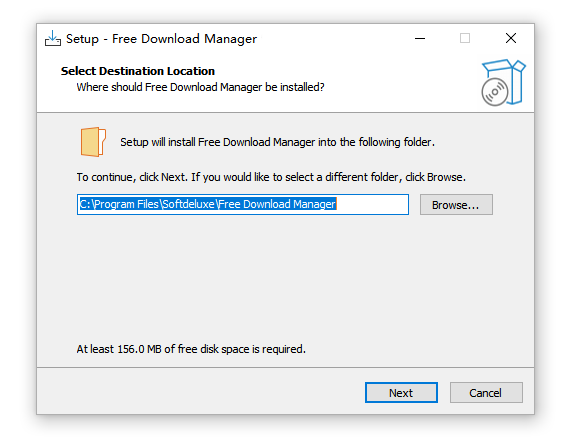
Task: Click the 'Setup - Free Download Manager' title text
Action: 161,39
